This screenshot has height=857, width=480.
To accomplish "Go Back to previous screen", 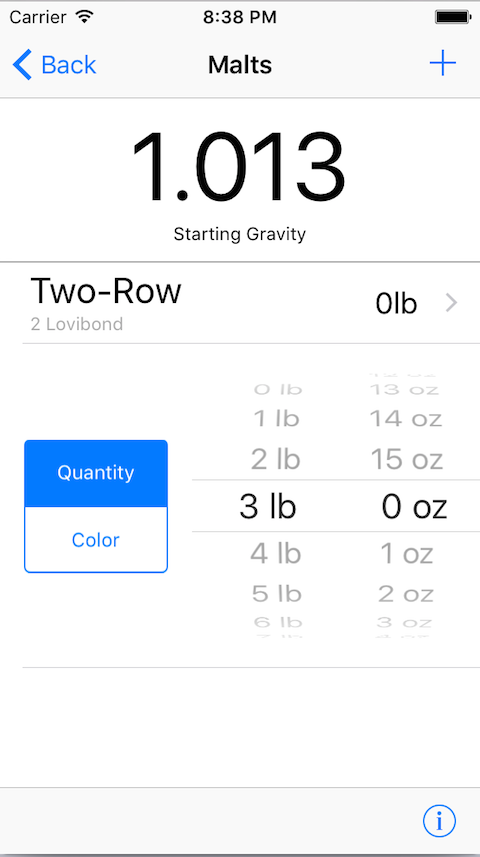I will tap(54, 64).
